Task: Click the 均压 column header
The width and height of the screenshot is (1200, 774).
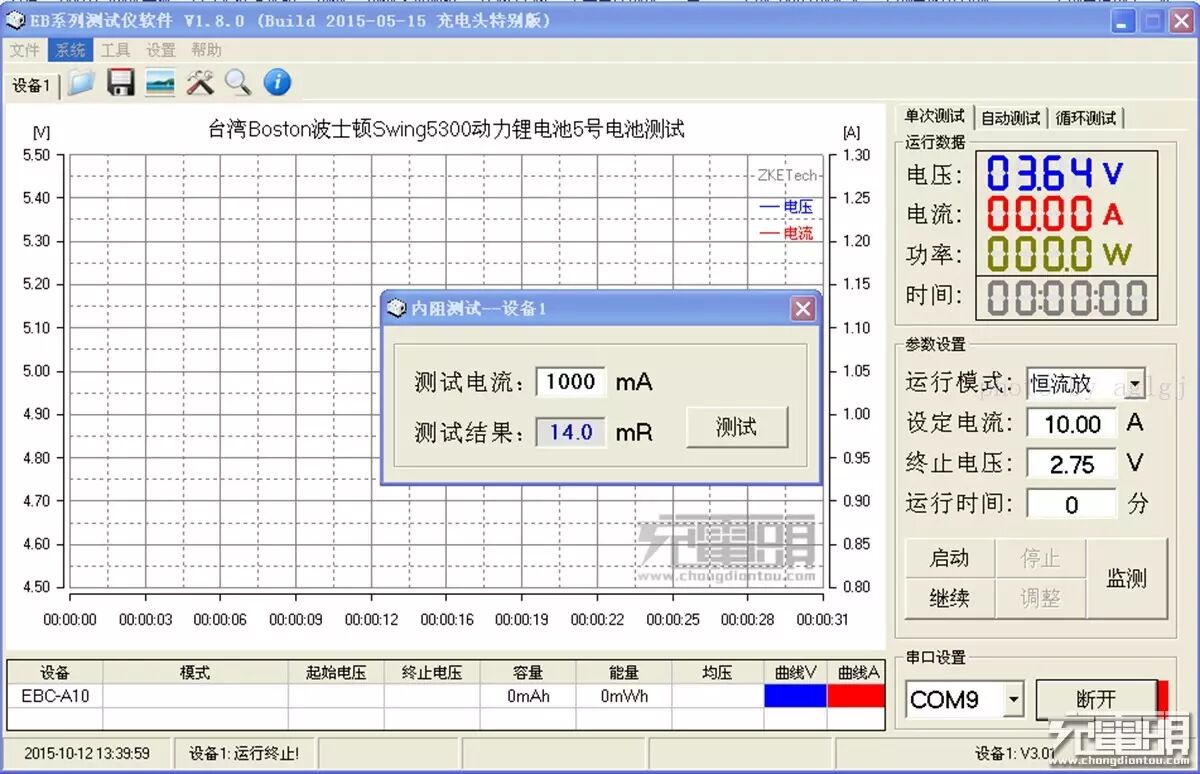Action: point(718,673)
